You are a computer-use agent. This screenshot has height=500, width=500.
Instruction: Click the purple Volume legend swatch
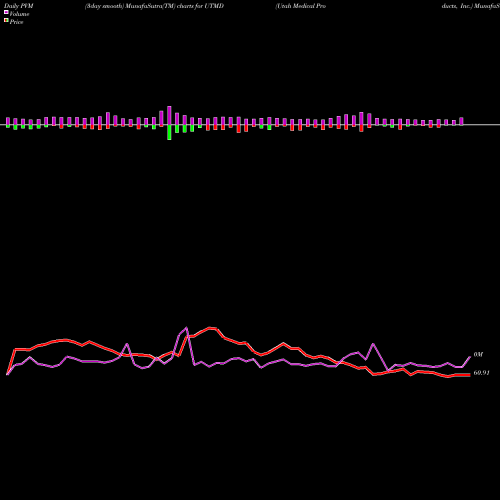(x=6, y=12)
